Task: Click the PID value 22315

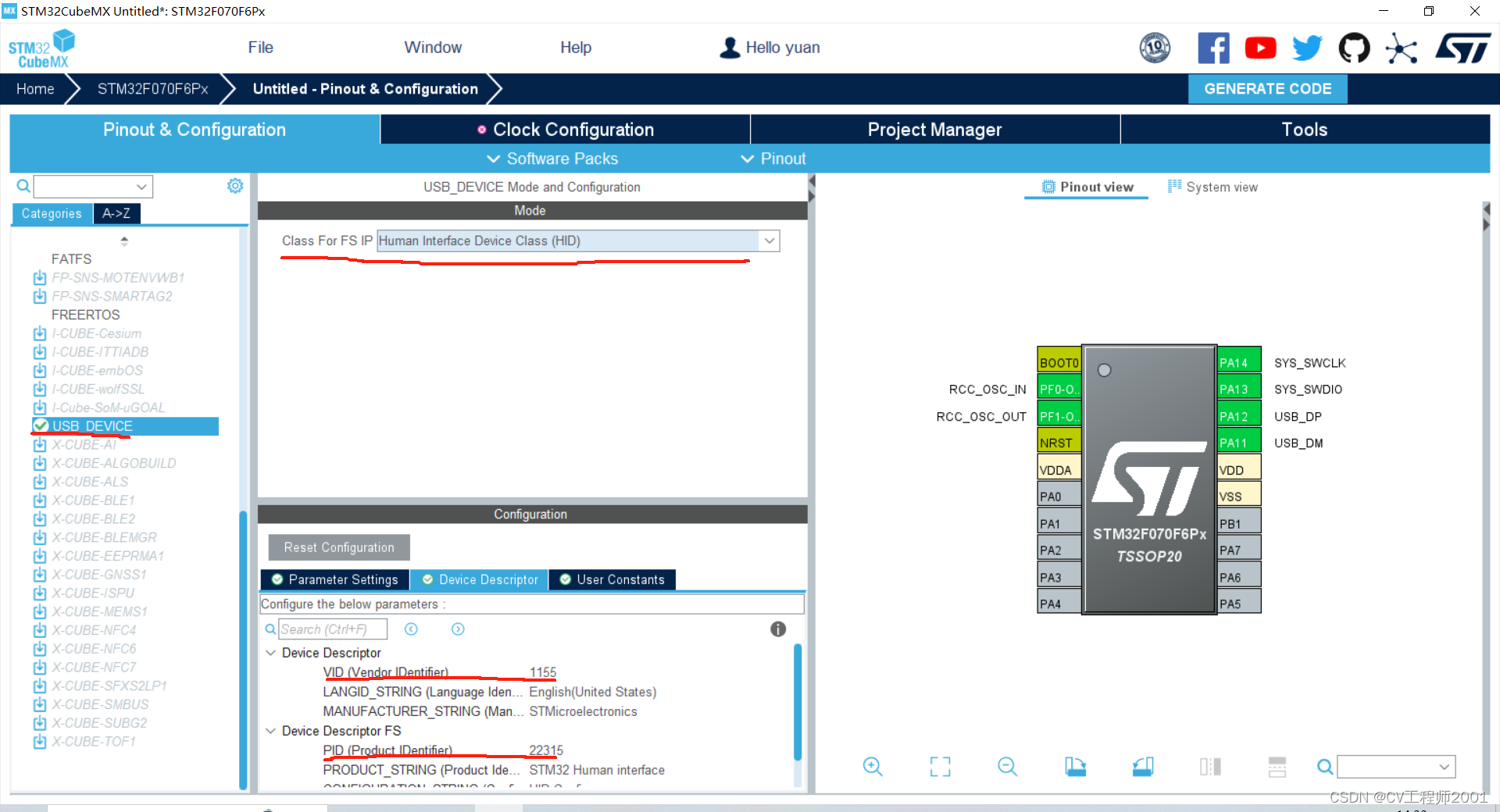Action: click(x=546, y=750)
